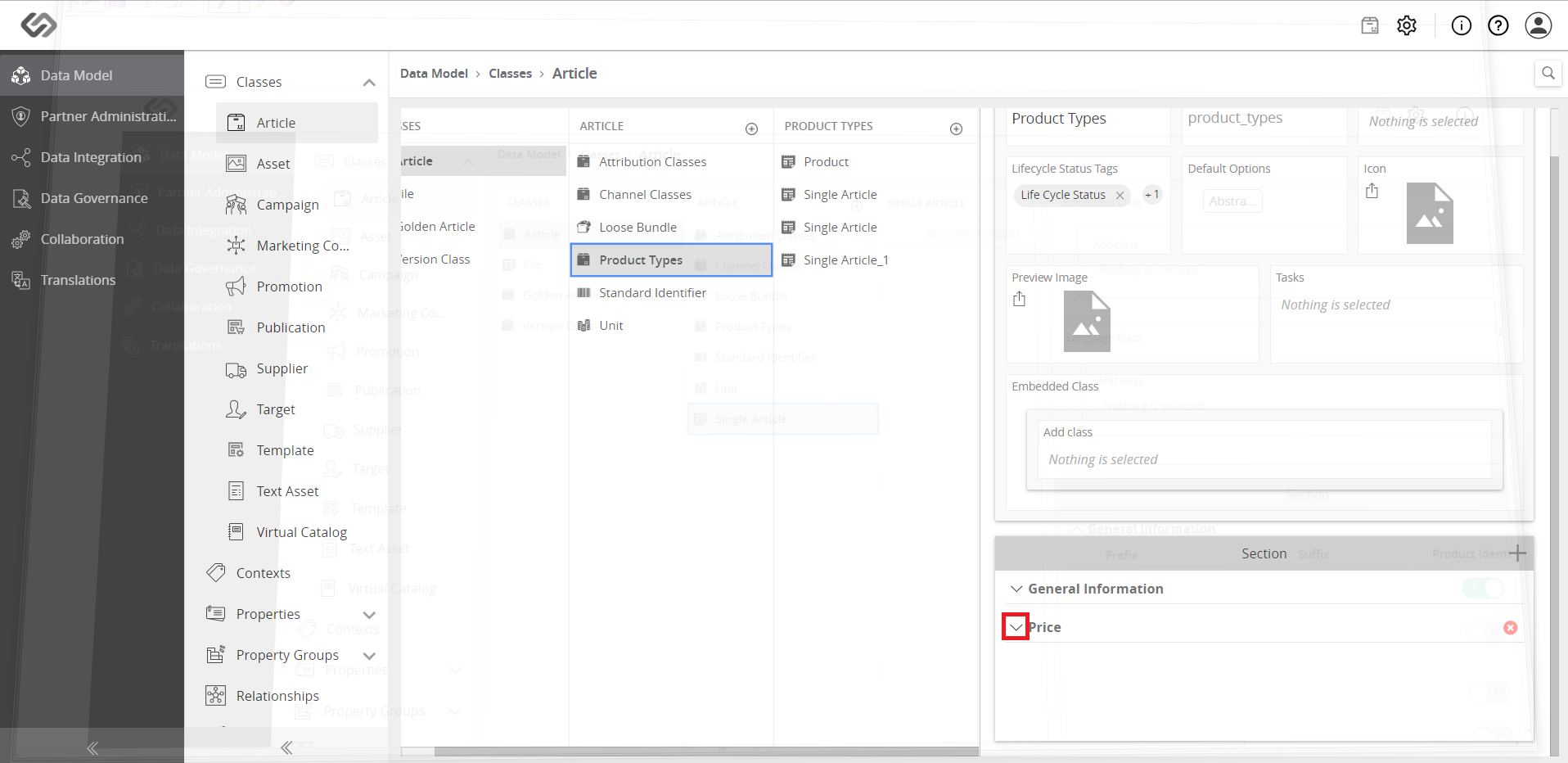Select the Asset class
The width and height of the screenshot is (1568, 763).
click(x=297, y=164)
